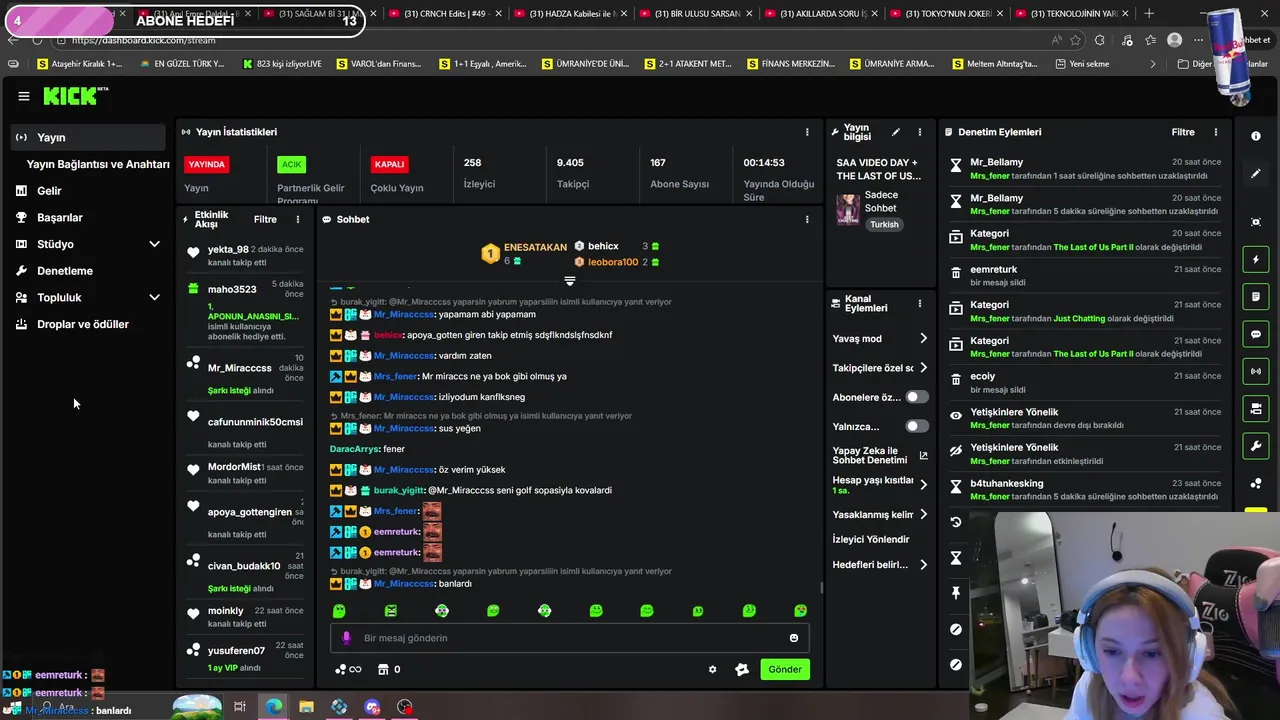Screen dimensions: 1280x720
Task: Open Yapay Zeka ile Sohbet Denetimi link
Action: click(880, 455)
